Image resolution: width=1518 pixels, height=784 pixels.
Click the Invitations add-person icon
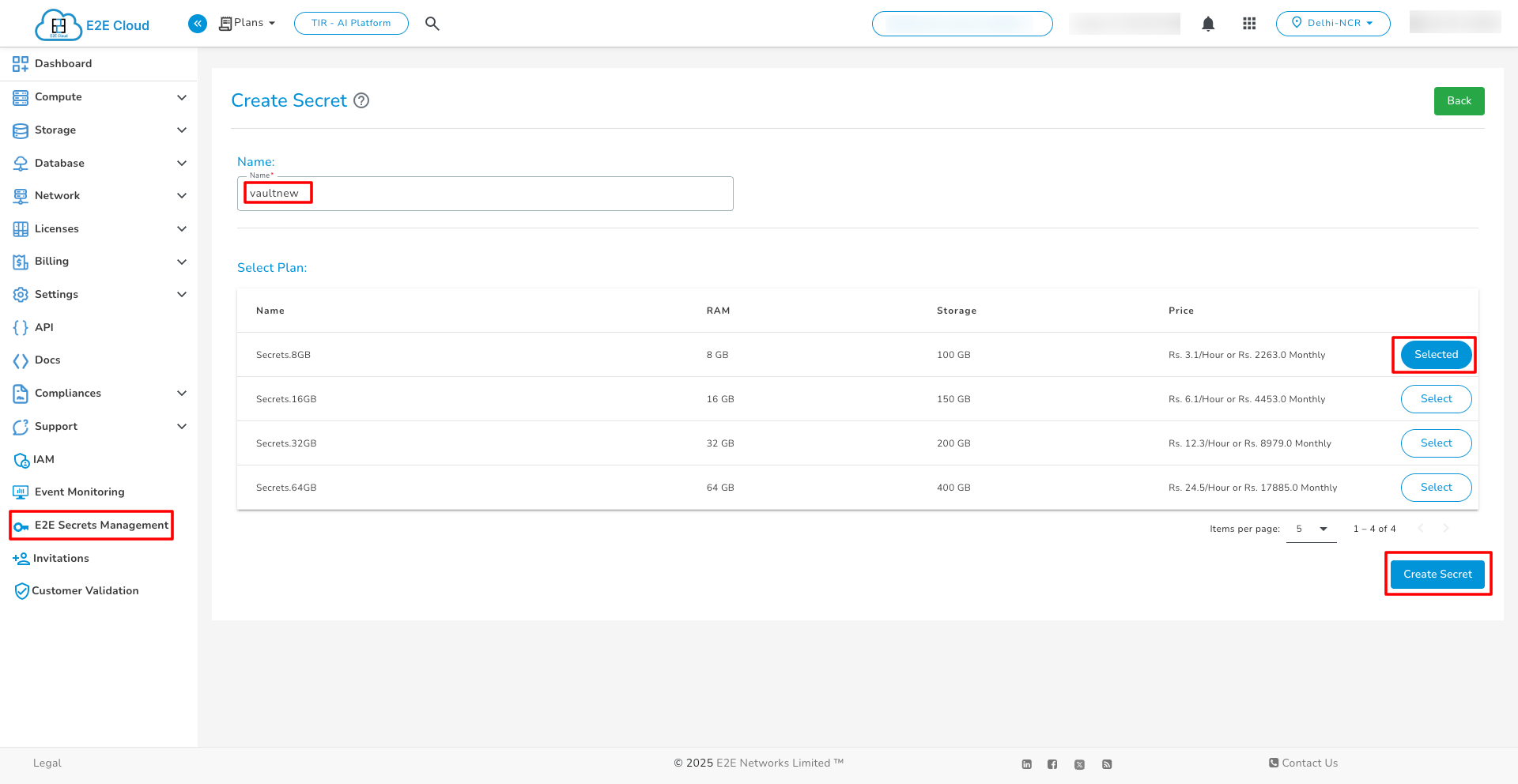(21, 559)
